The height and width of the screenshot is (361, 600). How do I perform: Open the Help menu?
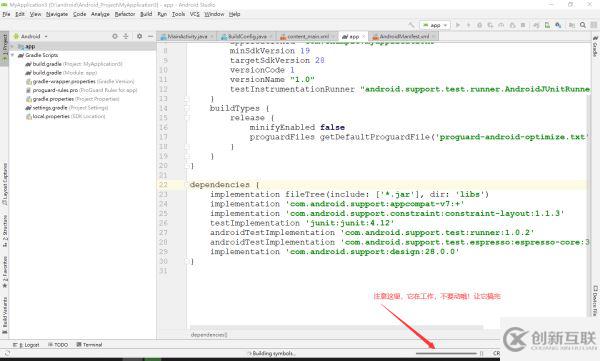(235, 14)
